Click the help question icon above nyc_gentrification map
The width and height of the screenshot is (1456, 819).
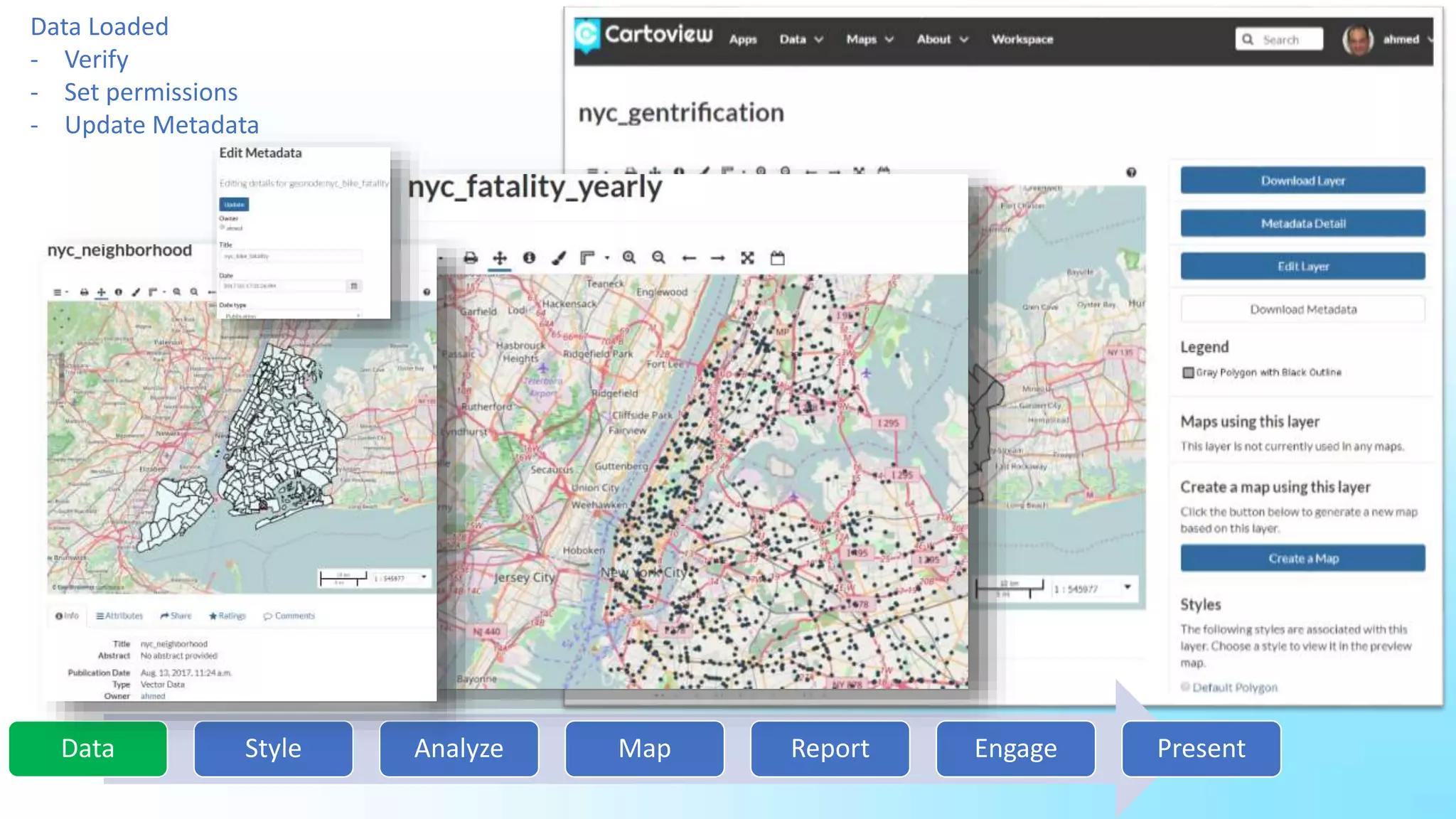tap(1131, 172)
